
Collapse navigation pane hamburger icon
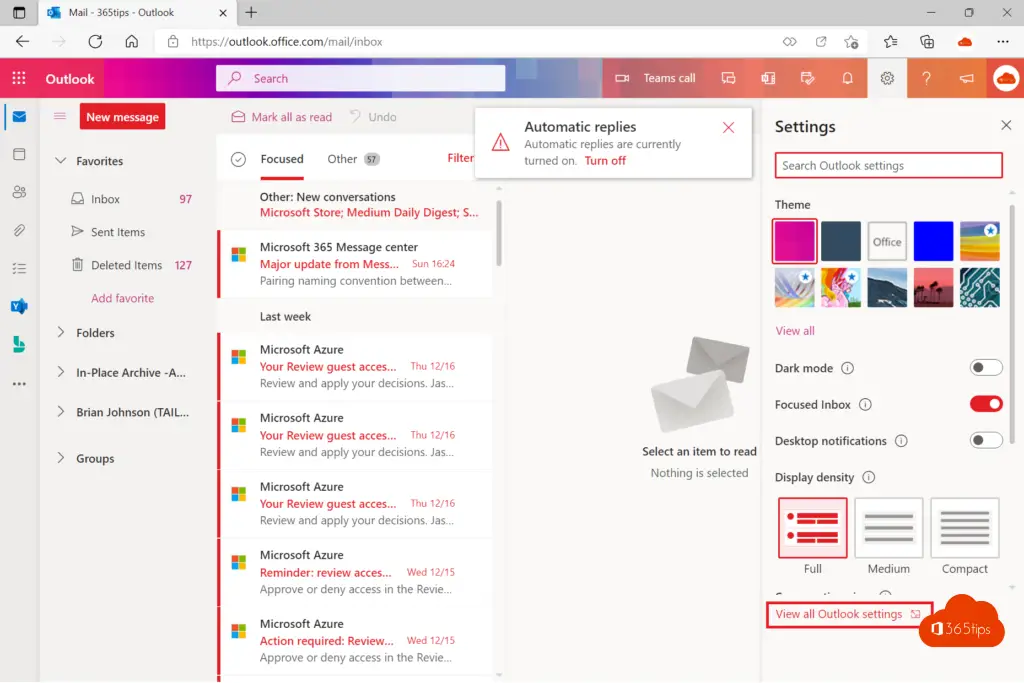(x=59, y=116)
